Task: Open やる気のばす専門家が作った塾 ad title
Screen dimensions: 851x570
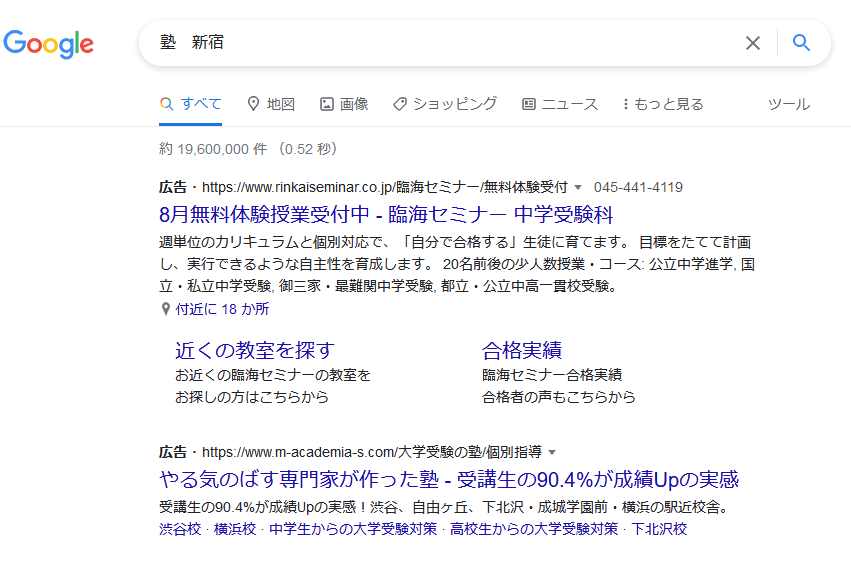Action: (448, 479)
